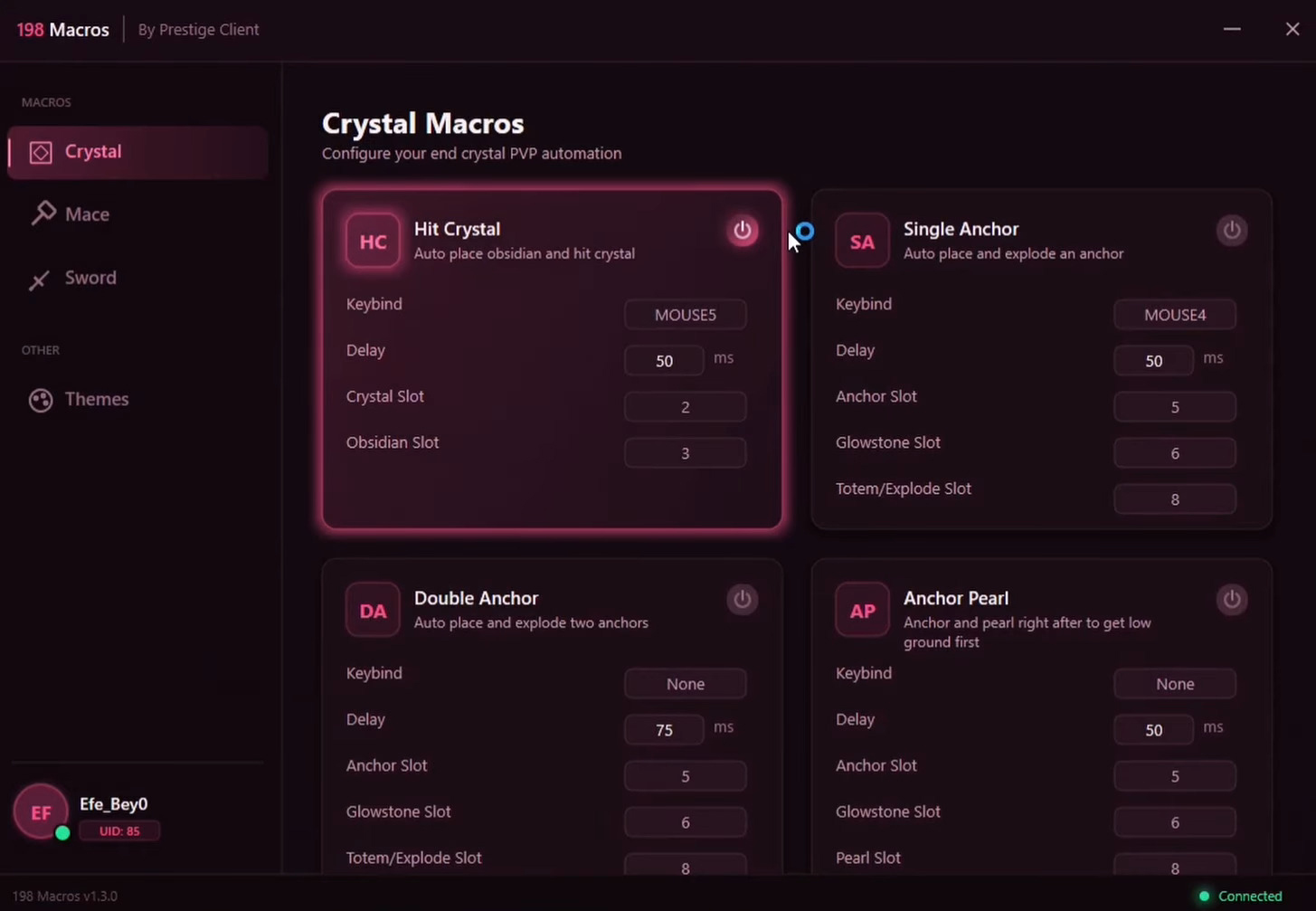Image resolution: width=1316 pixels, height=911 pixels.
Task: Click the EF profile avatar
Action: click(x=40, y=811)
